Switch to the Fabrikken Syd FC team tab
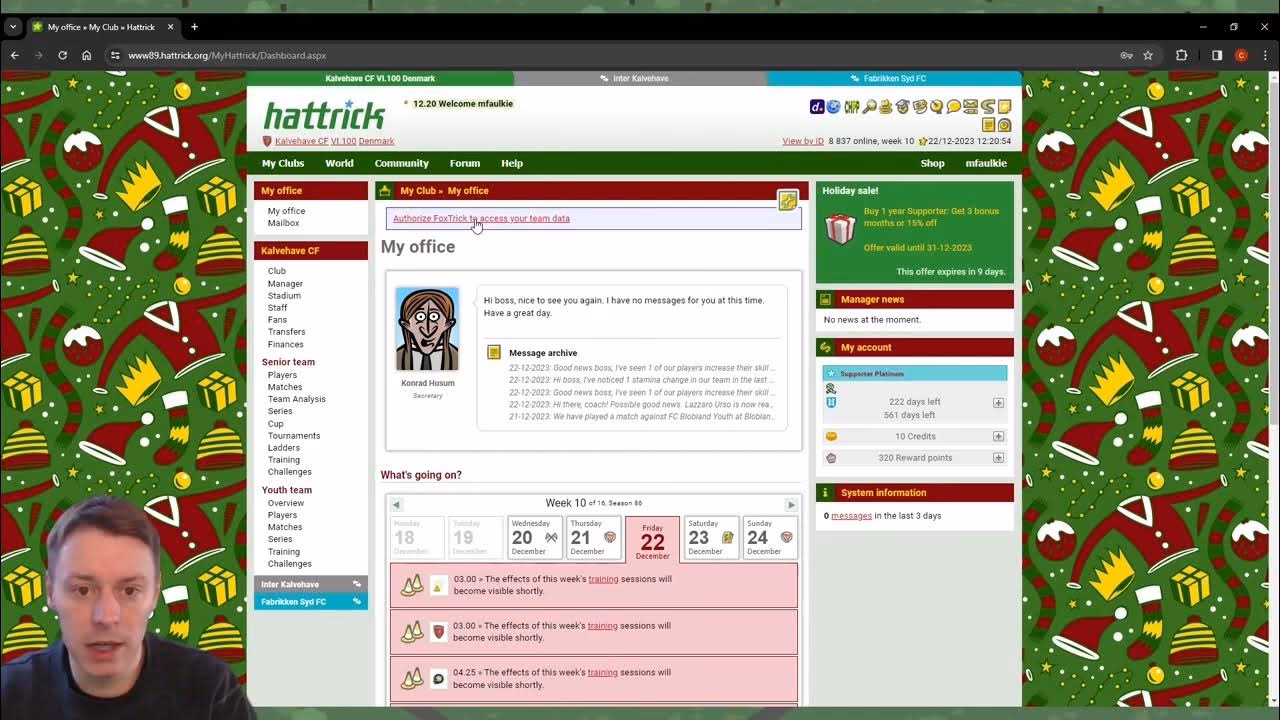This screenshot has height=720, width=1280. point(894,78)
